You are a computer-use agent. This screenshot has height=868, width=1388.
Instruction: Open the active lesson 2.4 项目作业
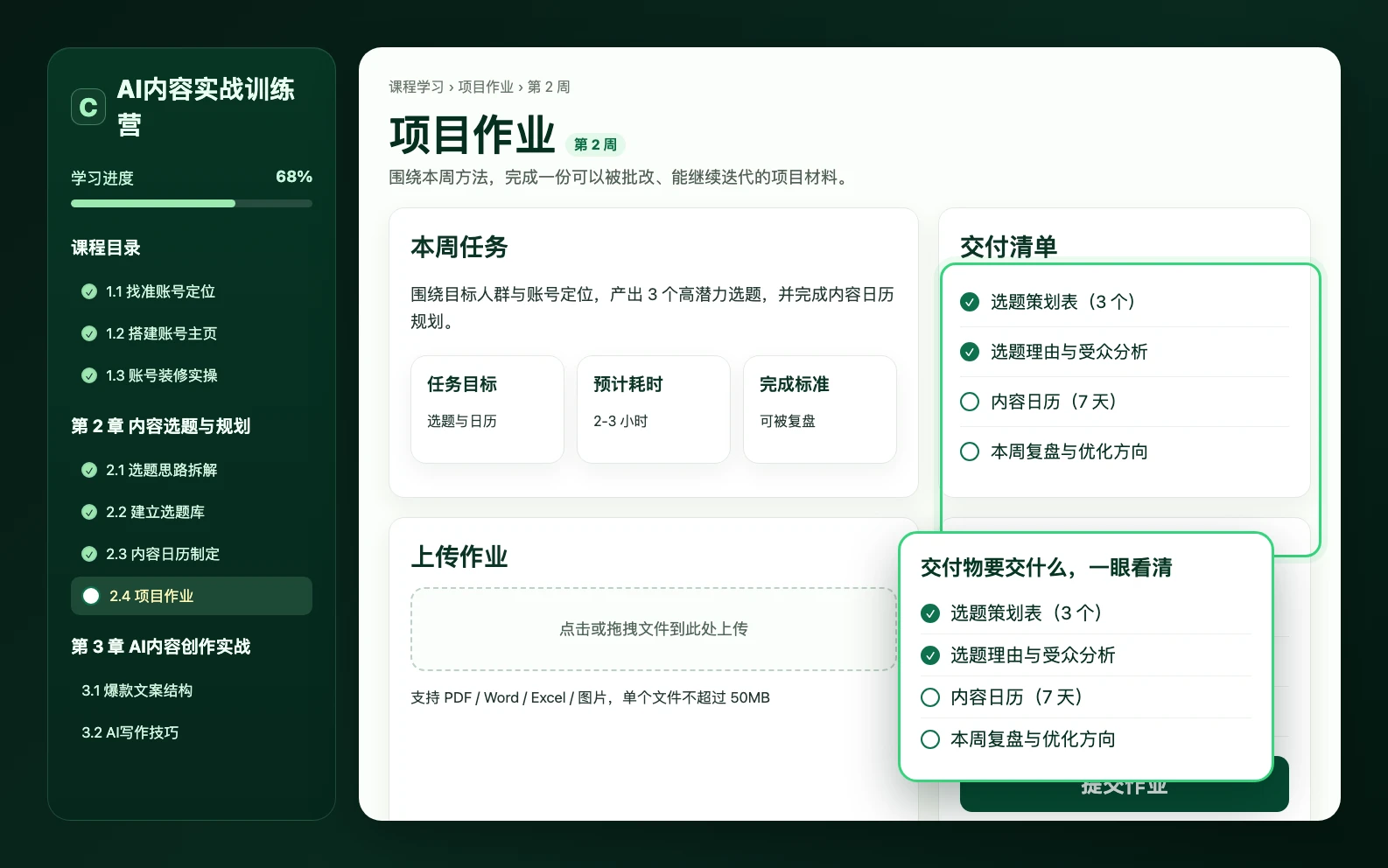tap(192, 596)
